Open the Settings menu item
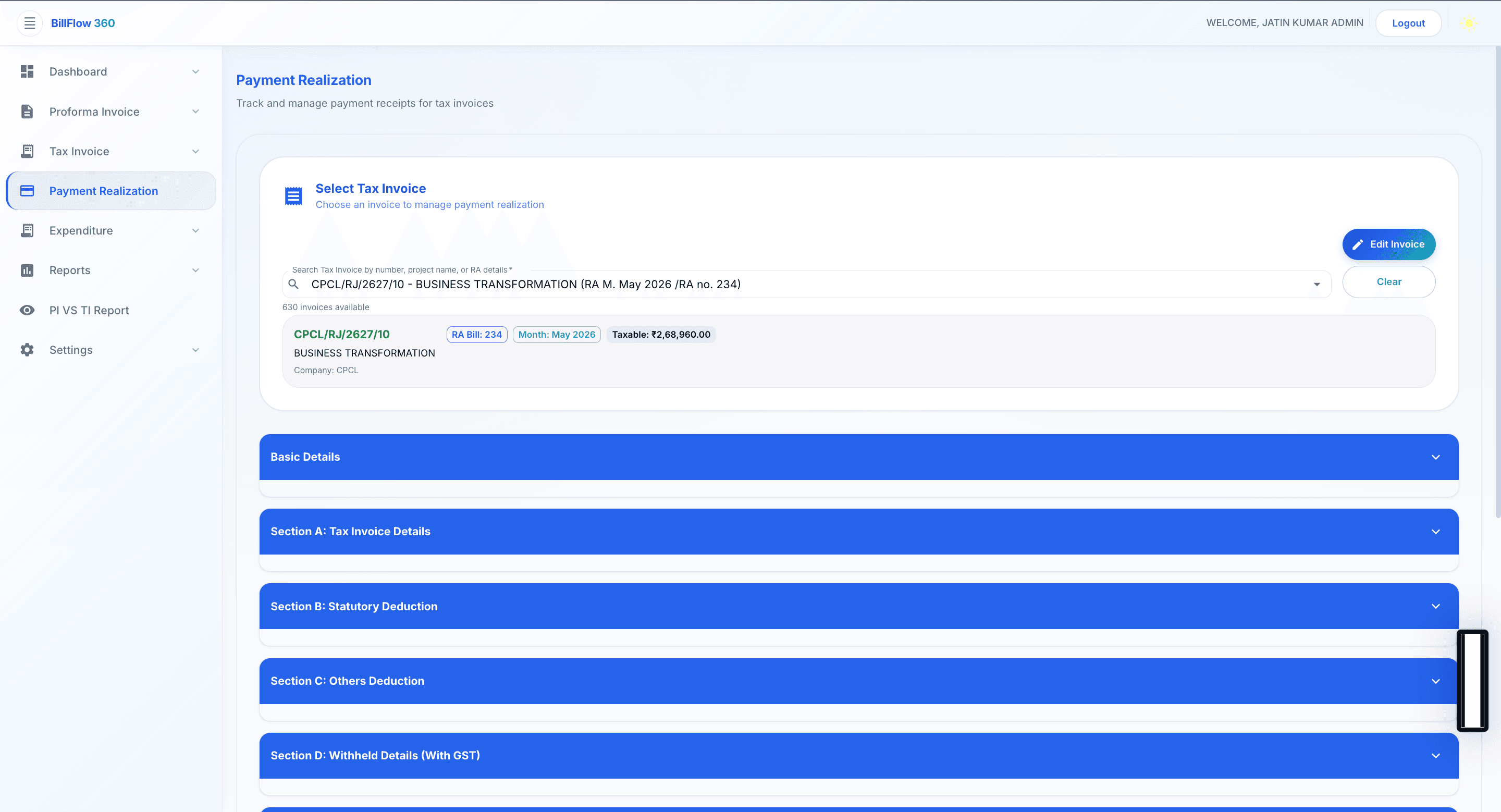Image resolution: width=1501 pixels, height=812 pixels. (110, 350)
